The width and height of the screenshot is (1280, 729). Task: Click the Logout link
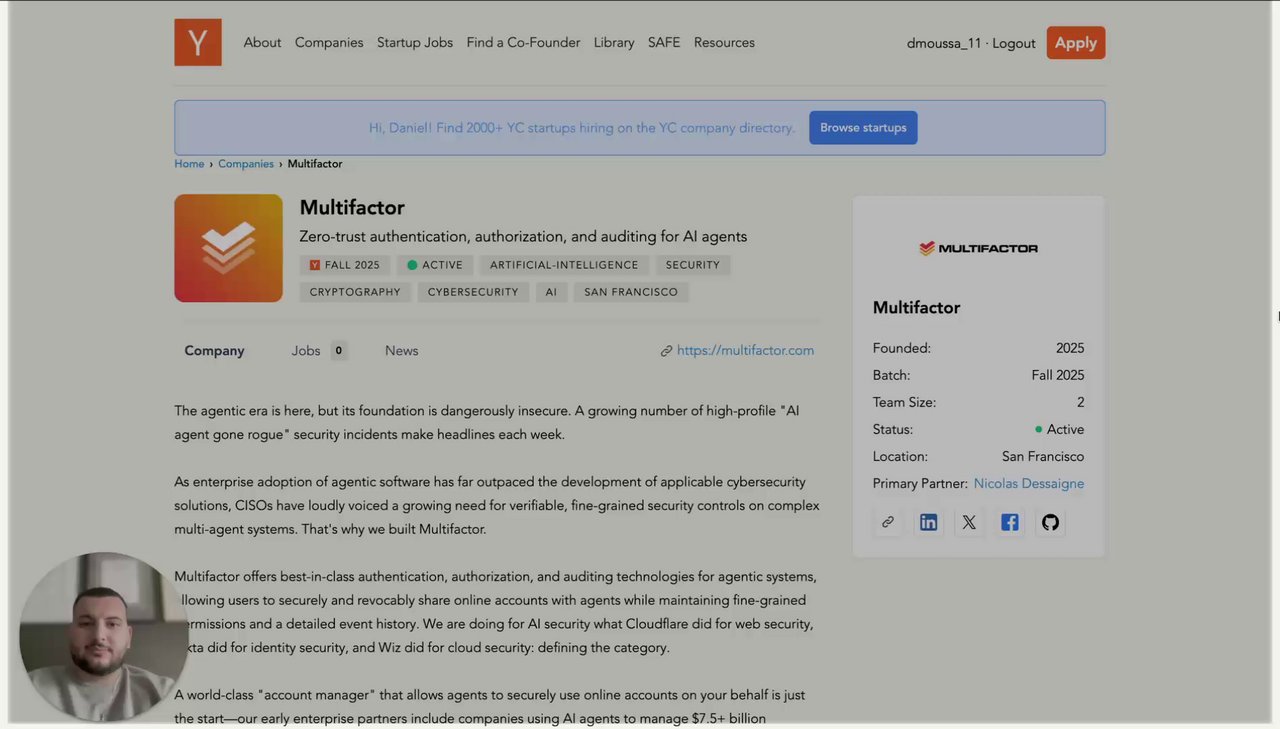click(1013, 43)
